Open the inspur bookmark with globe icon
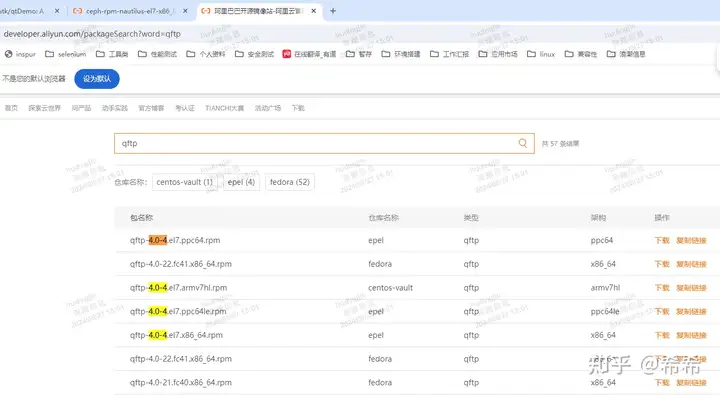The width and height of the screenshot is (720, 395). pyautogui.click(x=20, y=54)
